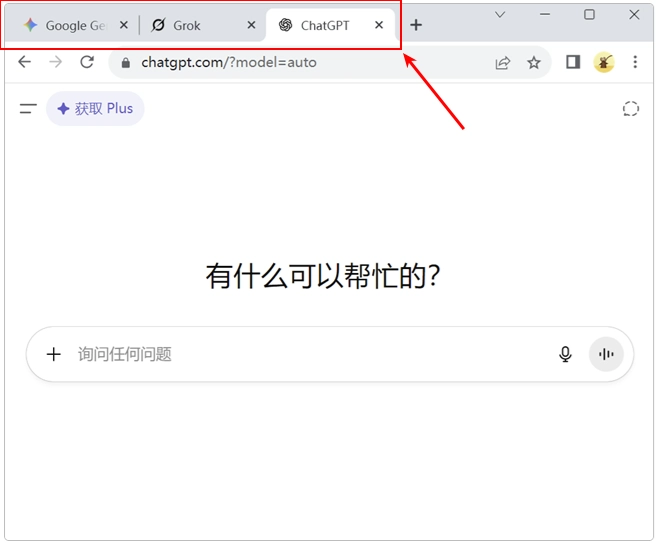657x546 pixels.
Task: Start dictation with microphone icon
Action: click(565, 354)
